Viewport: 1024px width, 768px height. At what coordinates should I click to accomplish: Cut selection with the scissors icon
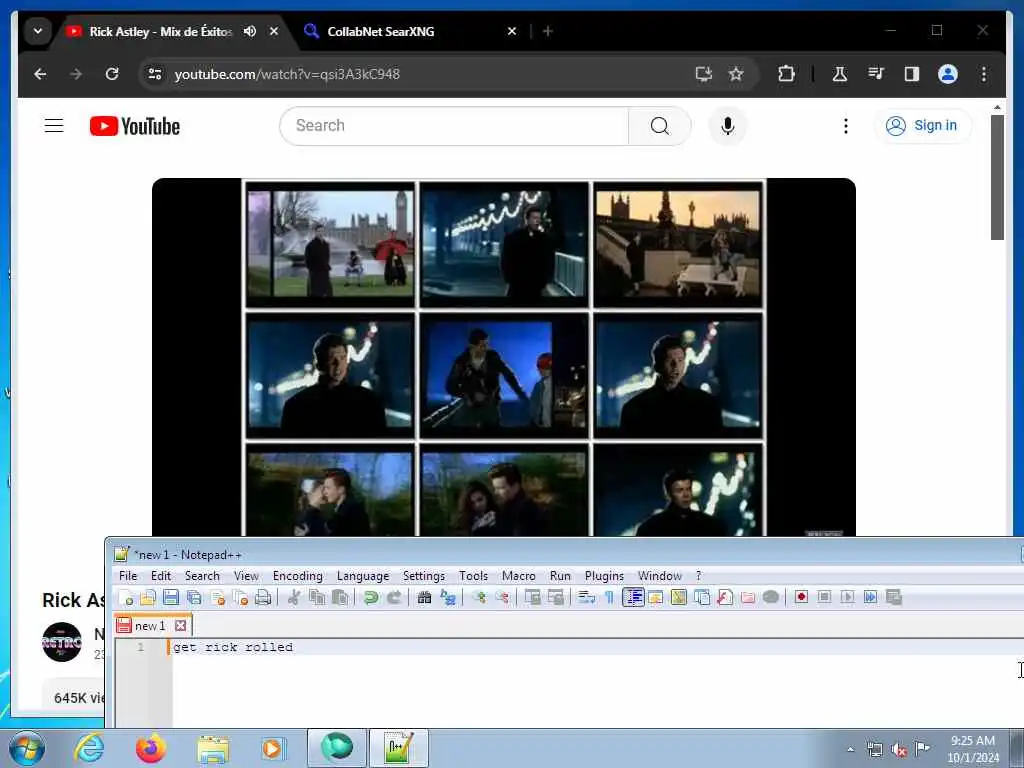pyautogui.click(x=294, y=597)
